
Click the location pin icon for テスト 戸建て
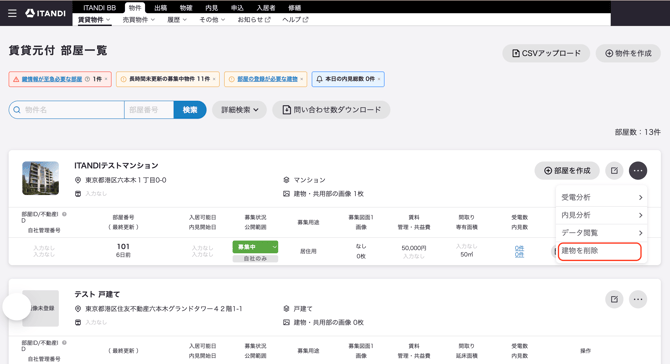pyautogui.click(x=78, y=308)
